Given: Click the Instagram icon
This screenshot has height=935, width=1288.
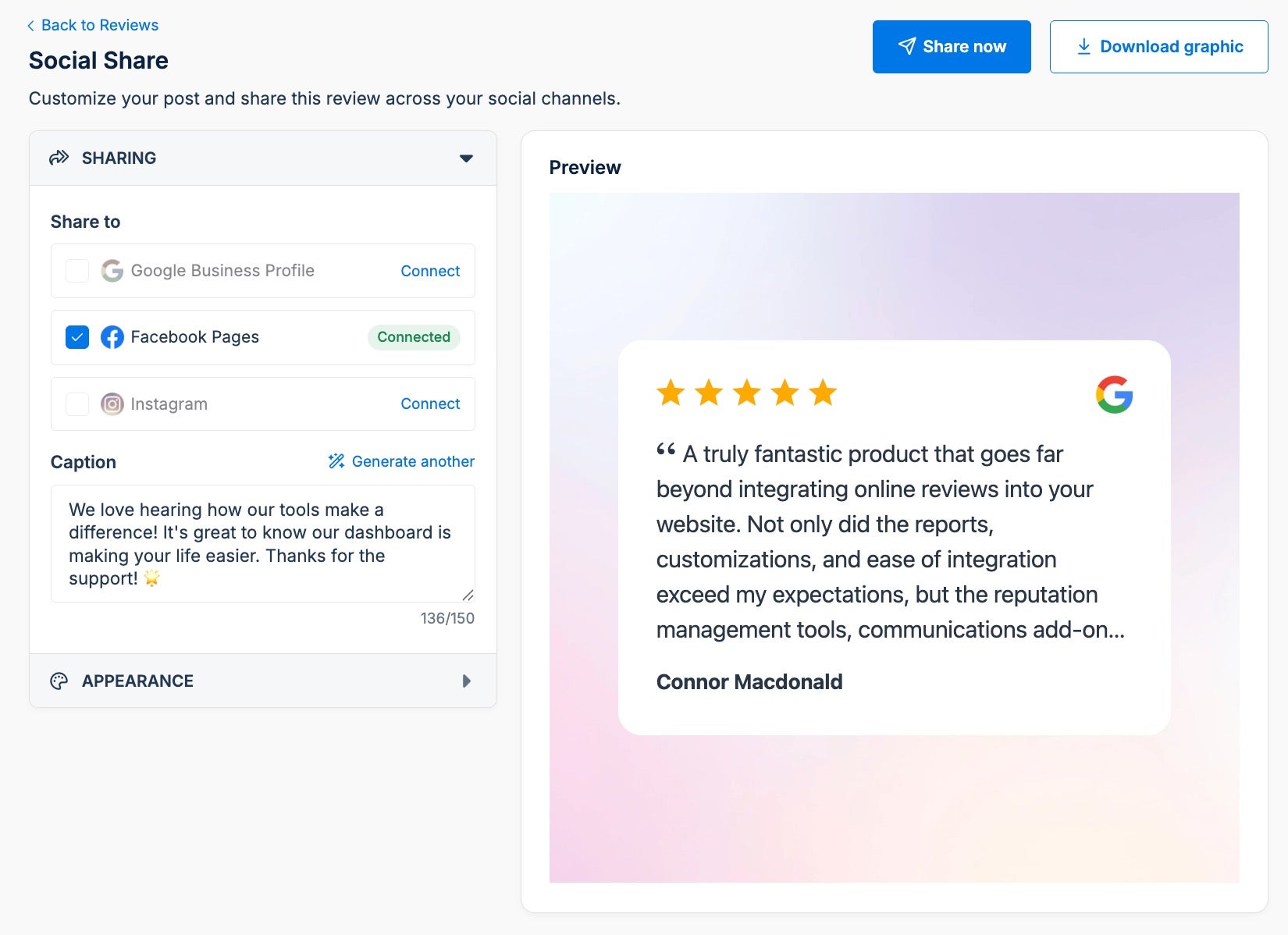Looking at the screenshot, I should tap(112, 404).
